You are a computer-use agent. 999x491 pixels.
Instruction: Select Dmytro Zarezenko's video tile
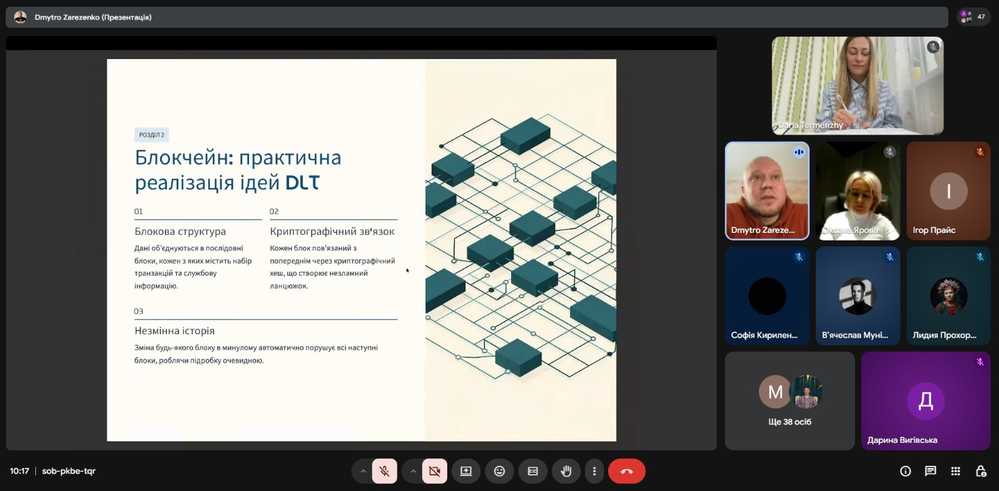[x=767, y=190]
